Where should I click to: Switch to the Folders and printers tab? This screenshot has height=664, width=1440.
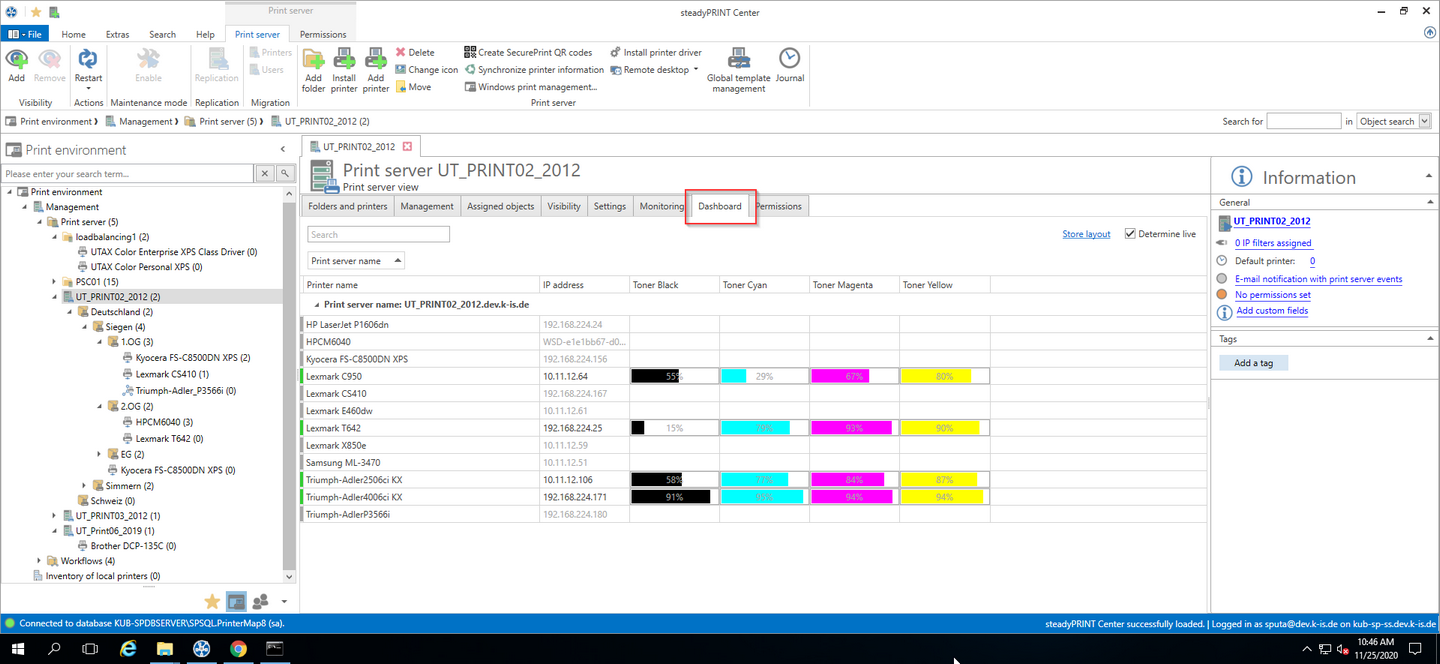pos(348,206)
